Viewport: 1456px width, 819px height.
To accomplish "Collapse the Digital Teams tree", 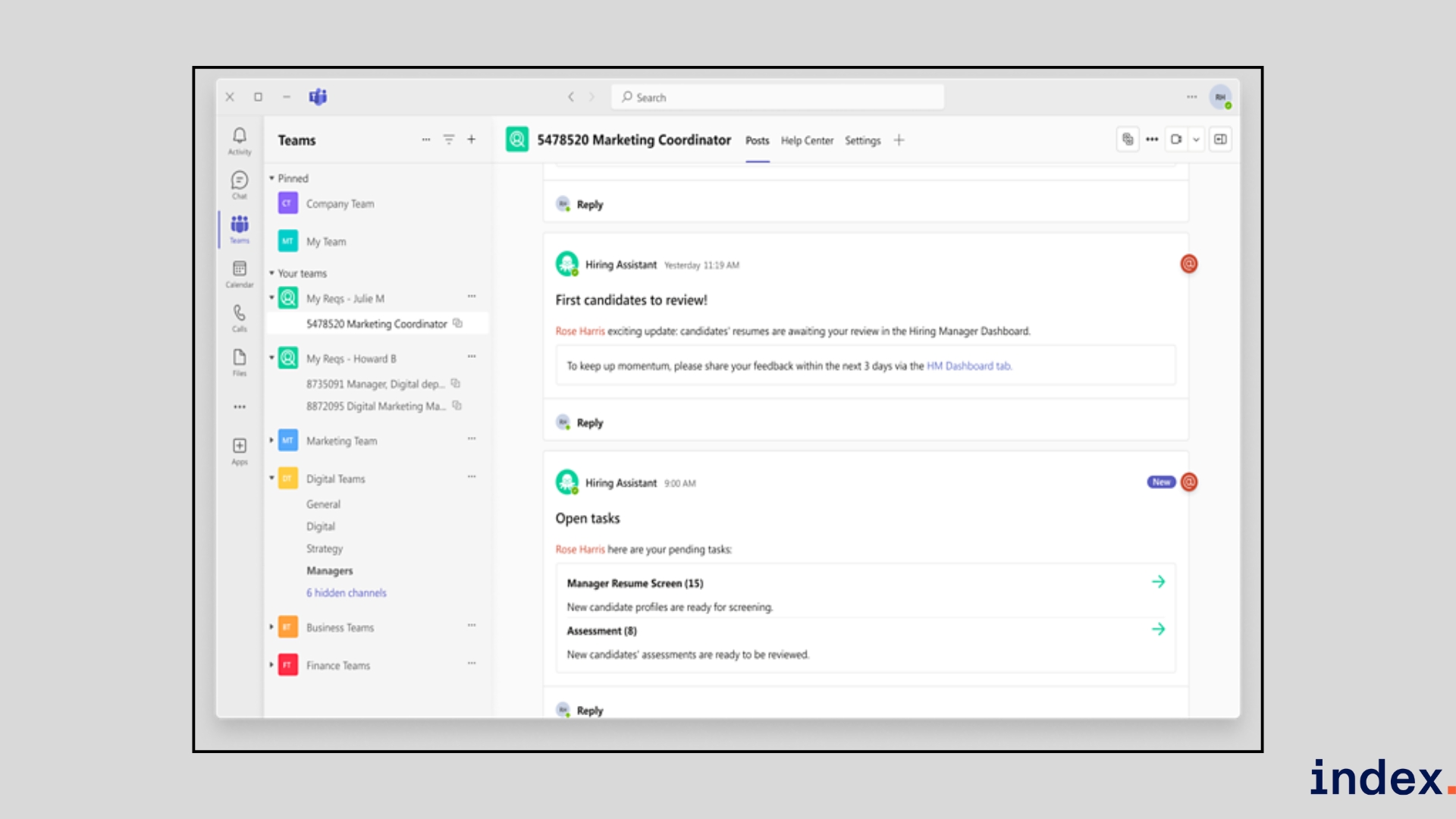I will 271,479.
